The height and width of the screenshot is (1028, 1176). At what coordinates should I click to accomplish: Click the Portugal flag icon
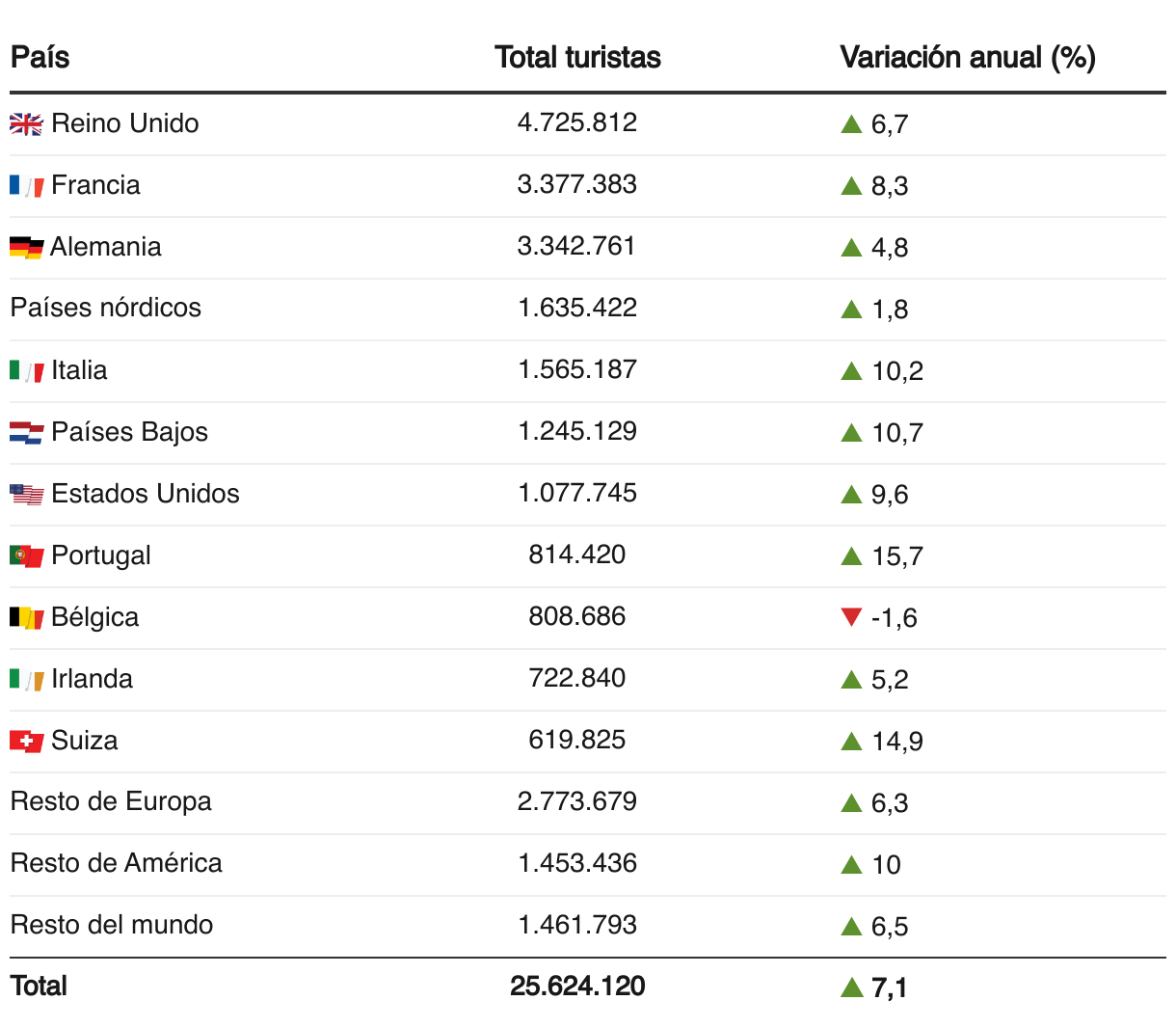click(26, 556)
